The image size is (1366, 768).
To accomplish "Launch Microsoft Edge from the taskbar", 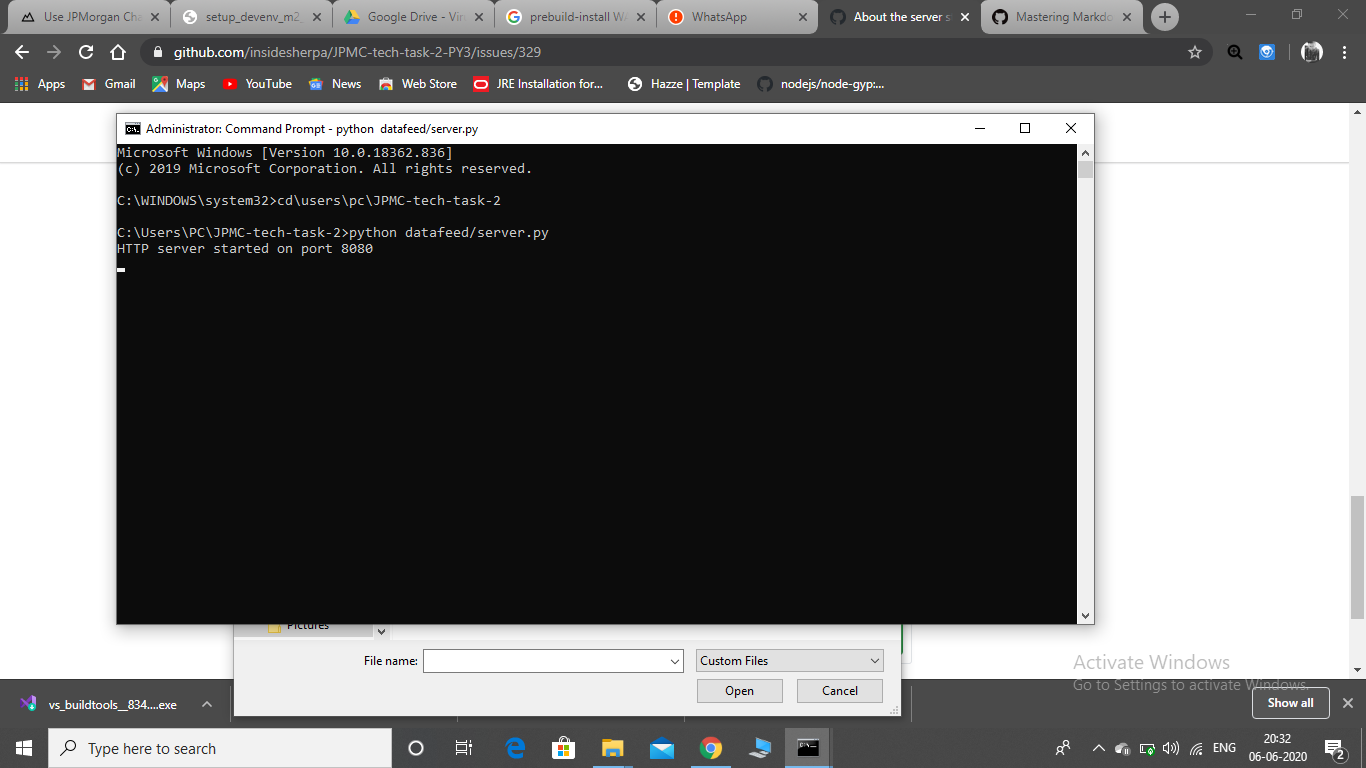I will pos(514,747).
